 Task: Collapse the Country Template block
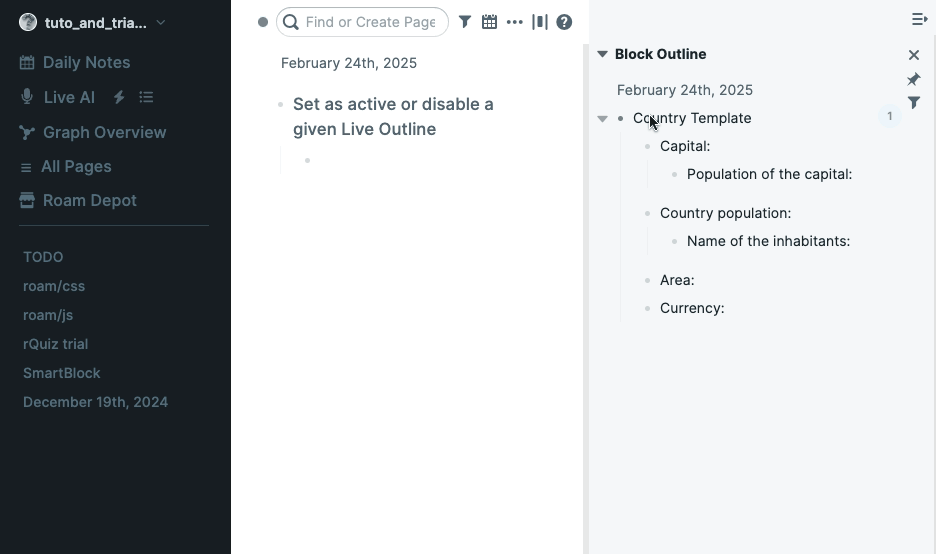pos(602,118)
